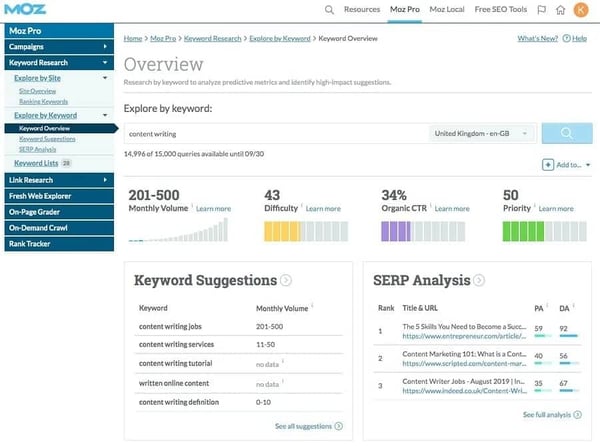Open SERP Analysis sidebar link

[x=38, y=149]
